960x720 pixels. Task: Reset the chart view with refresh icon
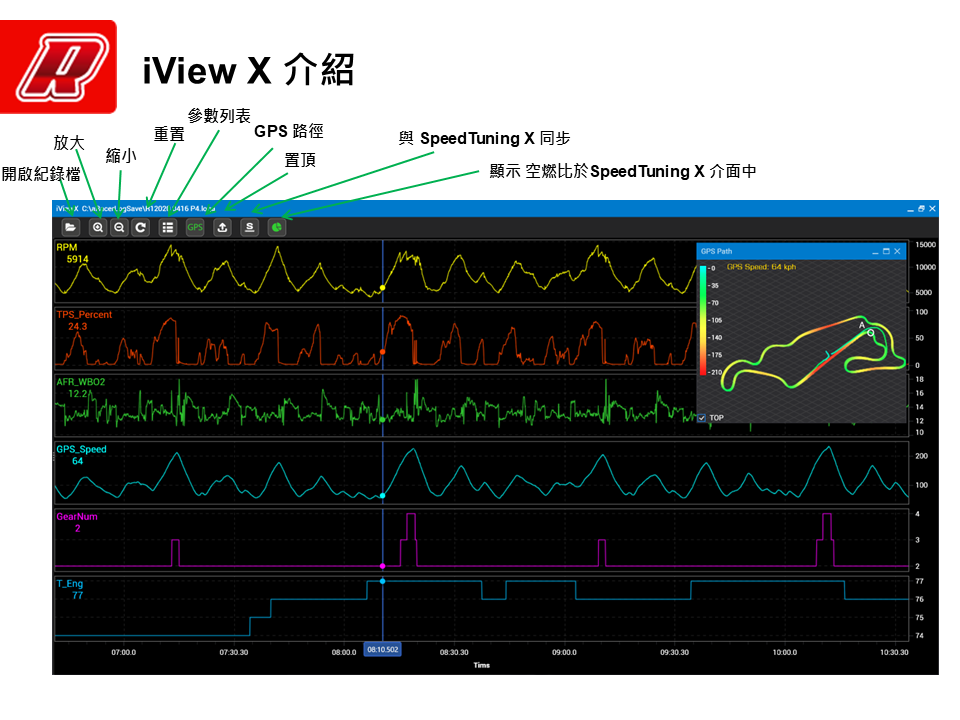pos(141,227)
